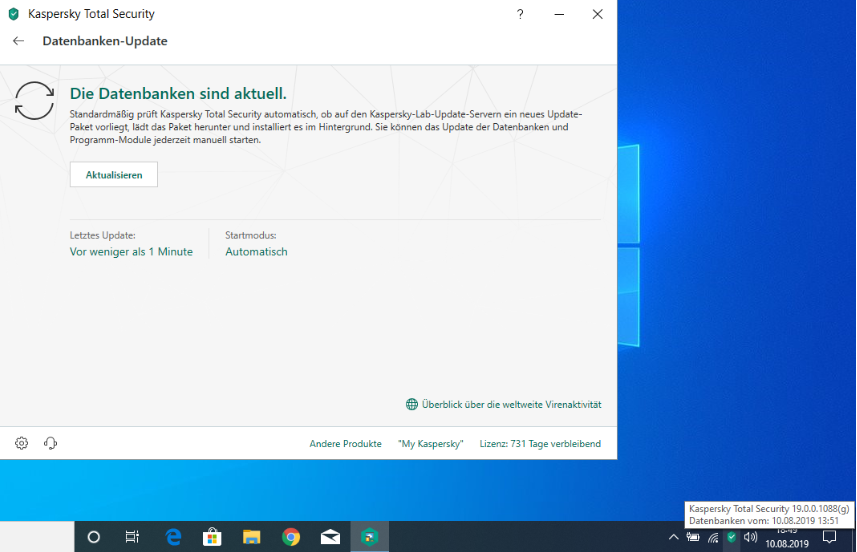Click the Vor weniger als 1 Minute link
The width and height of the screenshot is (857, 552).
pyautogui.click(x=131, y=252)
